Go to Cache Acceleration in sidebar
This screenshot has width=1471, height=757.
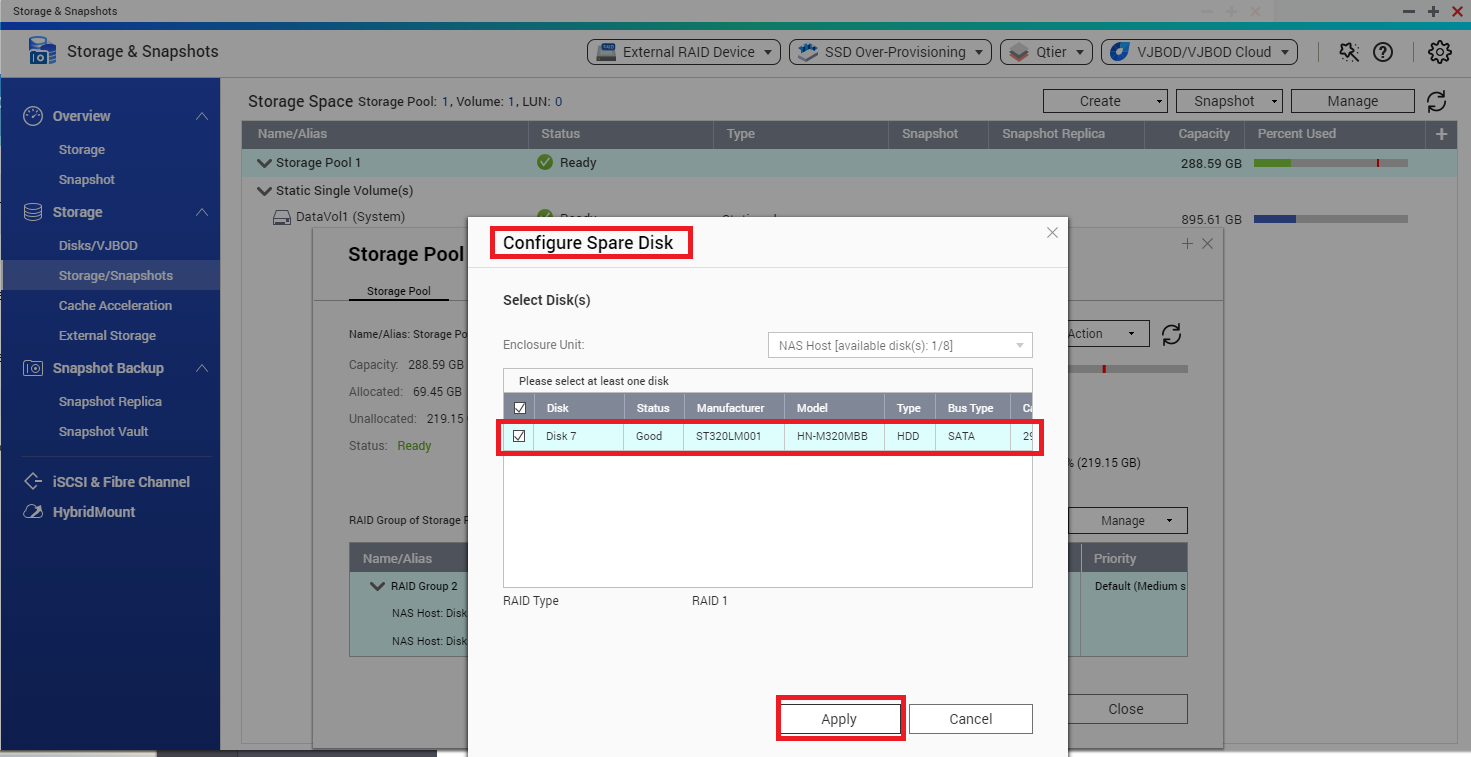point(115,306)
